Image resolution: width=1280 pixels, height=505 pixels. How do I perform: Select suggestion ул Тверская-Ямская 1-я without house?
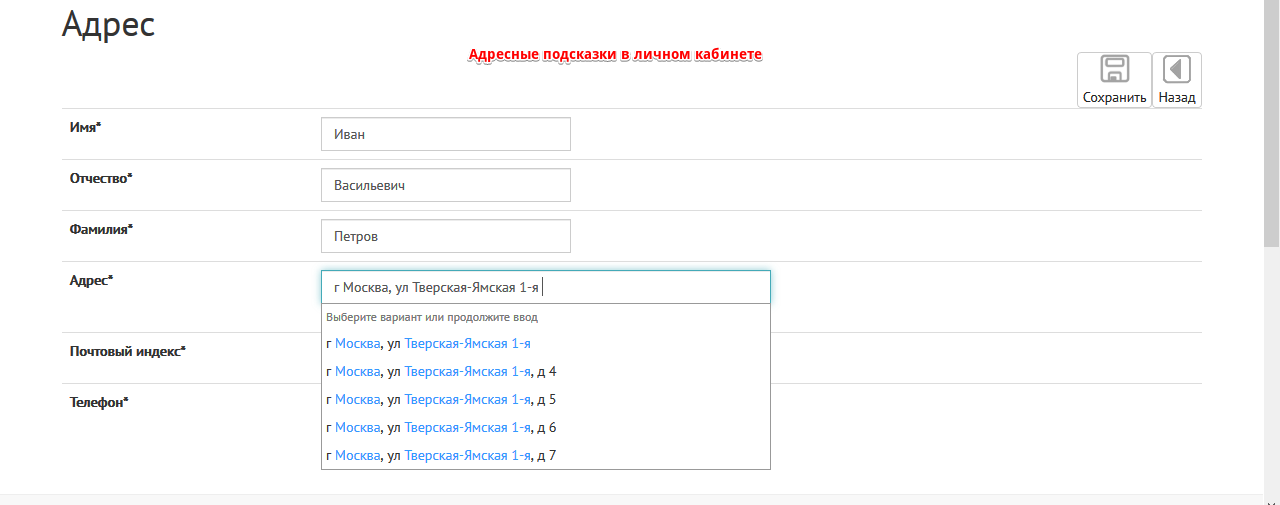click(x=546, y=343)
